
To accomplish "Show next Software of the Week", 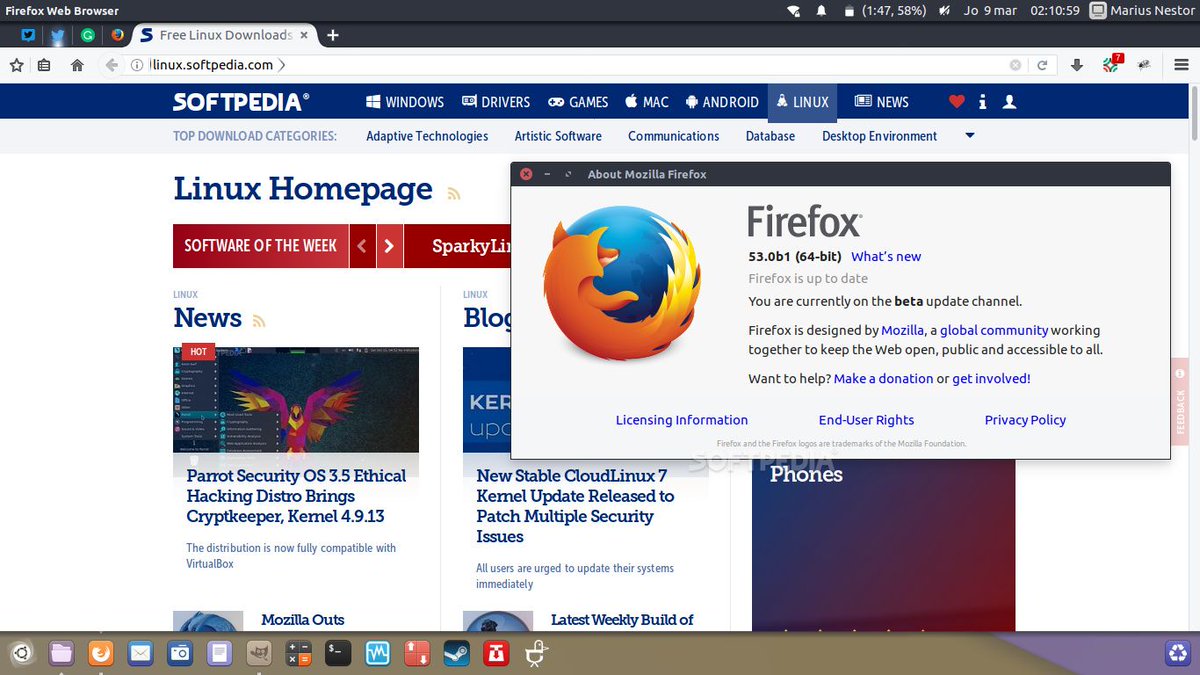I will tap(389, 246).
